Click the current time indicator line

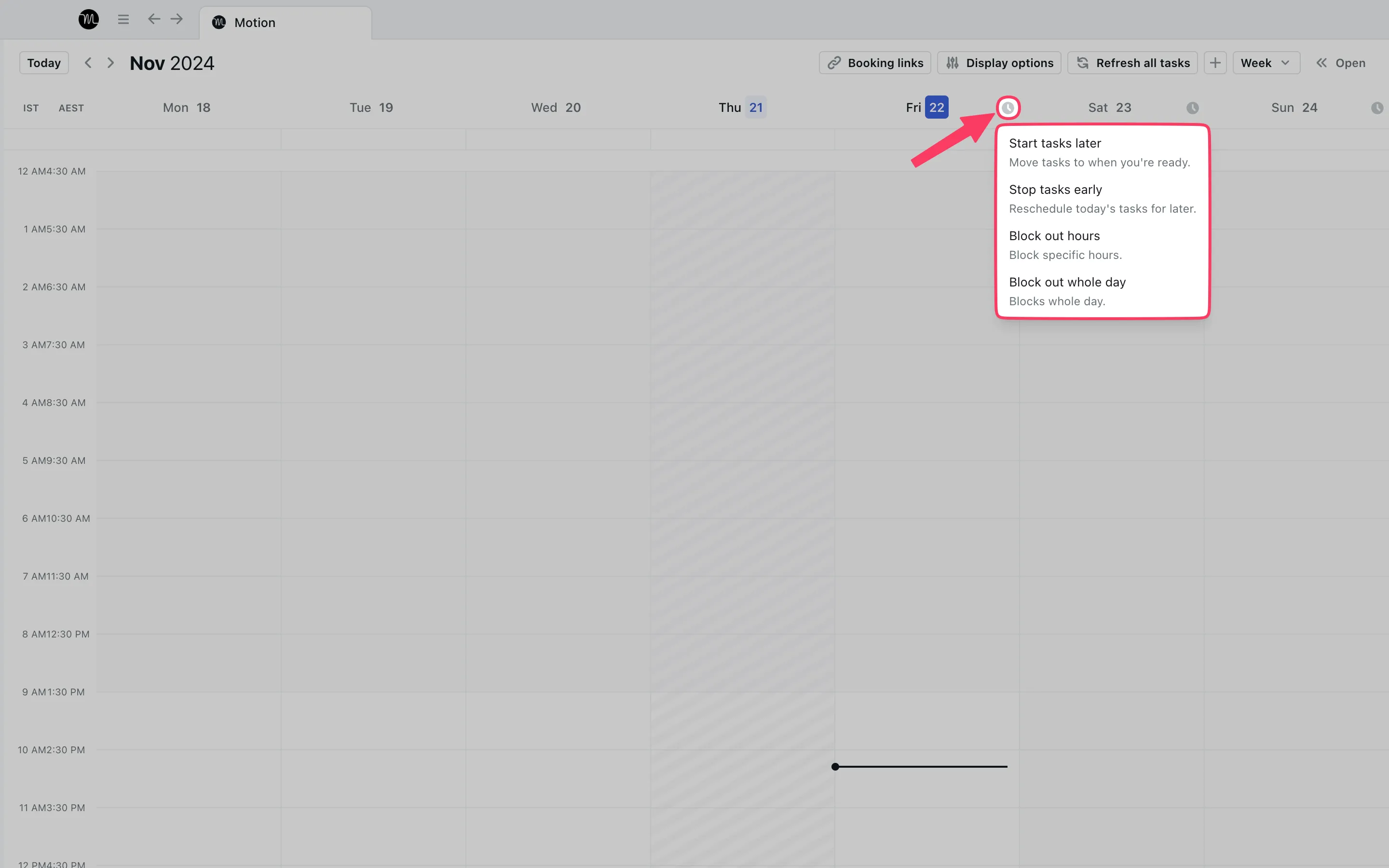920,766
